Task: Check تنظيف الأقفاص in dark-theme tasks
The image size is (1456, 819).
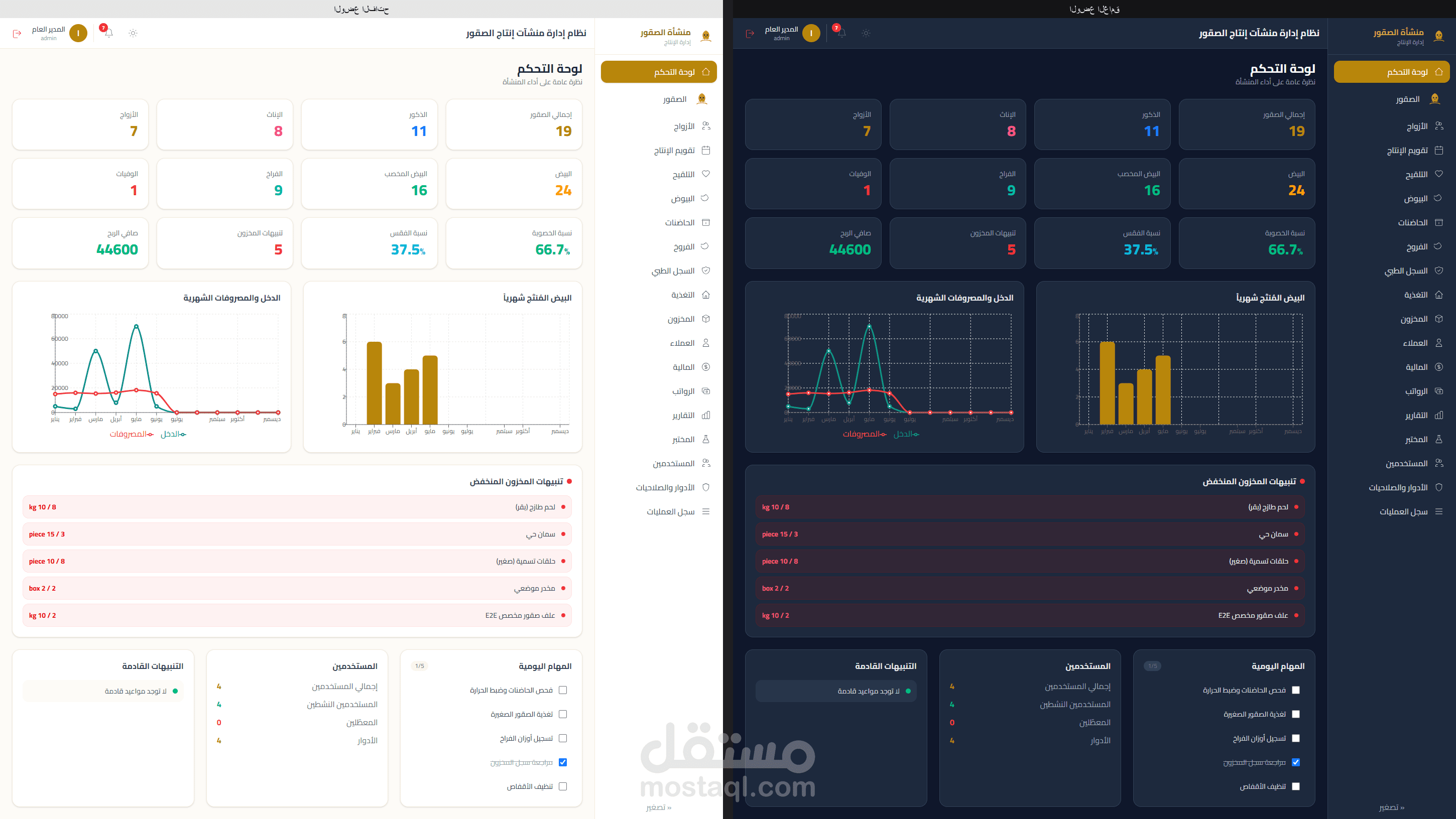Action: click(1295, 786)
